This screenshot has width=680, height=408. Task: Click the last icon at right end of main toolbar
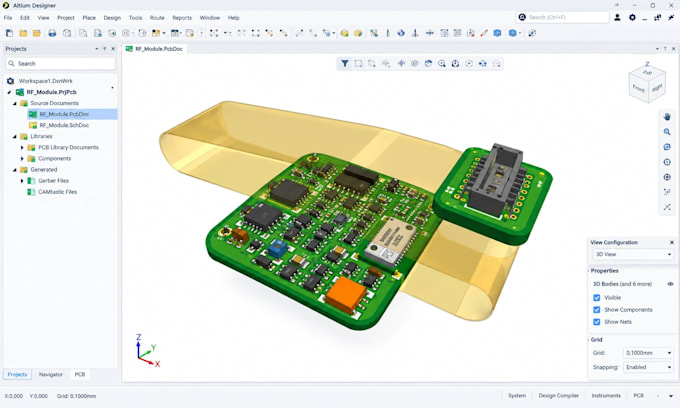[x=532, y=33]
